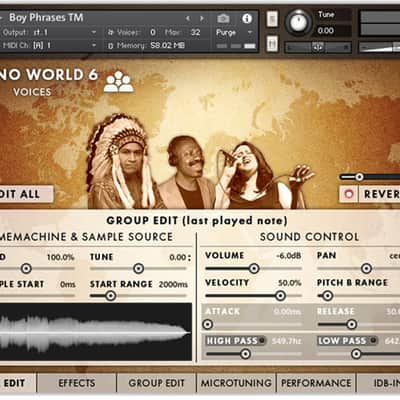Screen dimensions: 400x400
Task: Click the Memory value 58.02 MB
Action: pos(167,45)
